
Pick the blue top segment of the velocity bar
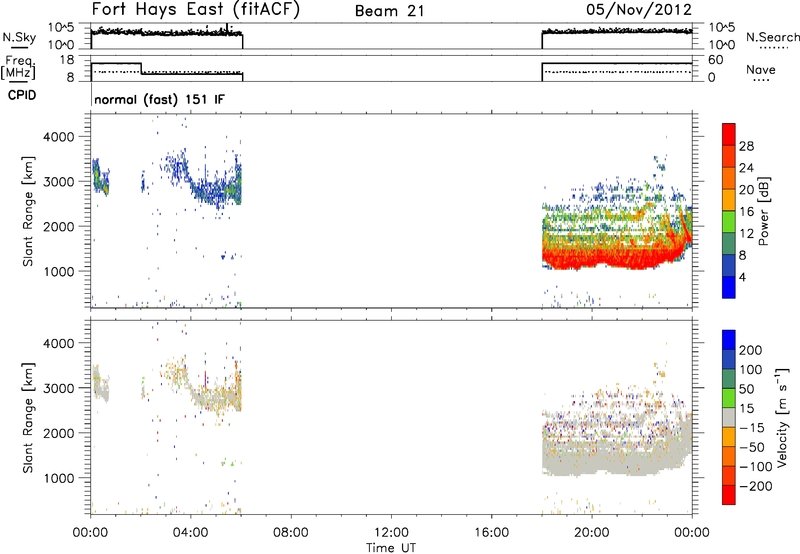coord(729,340)
